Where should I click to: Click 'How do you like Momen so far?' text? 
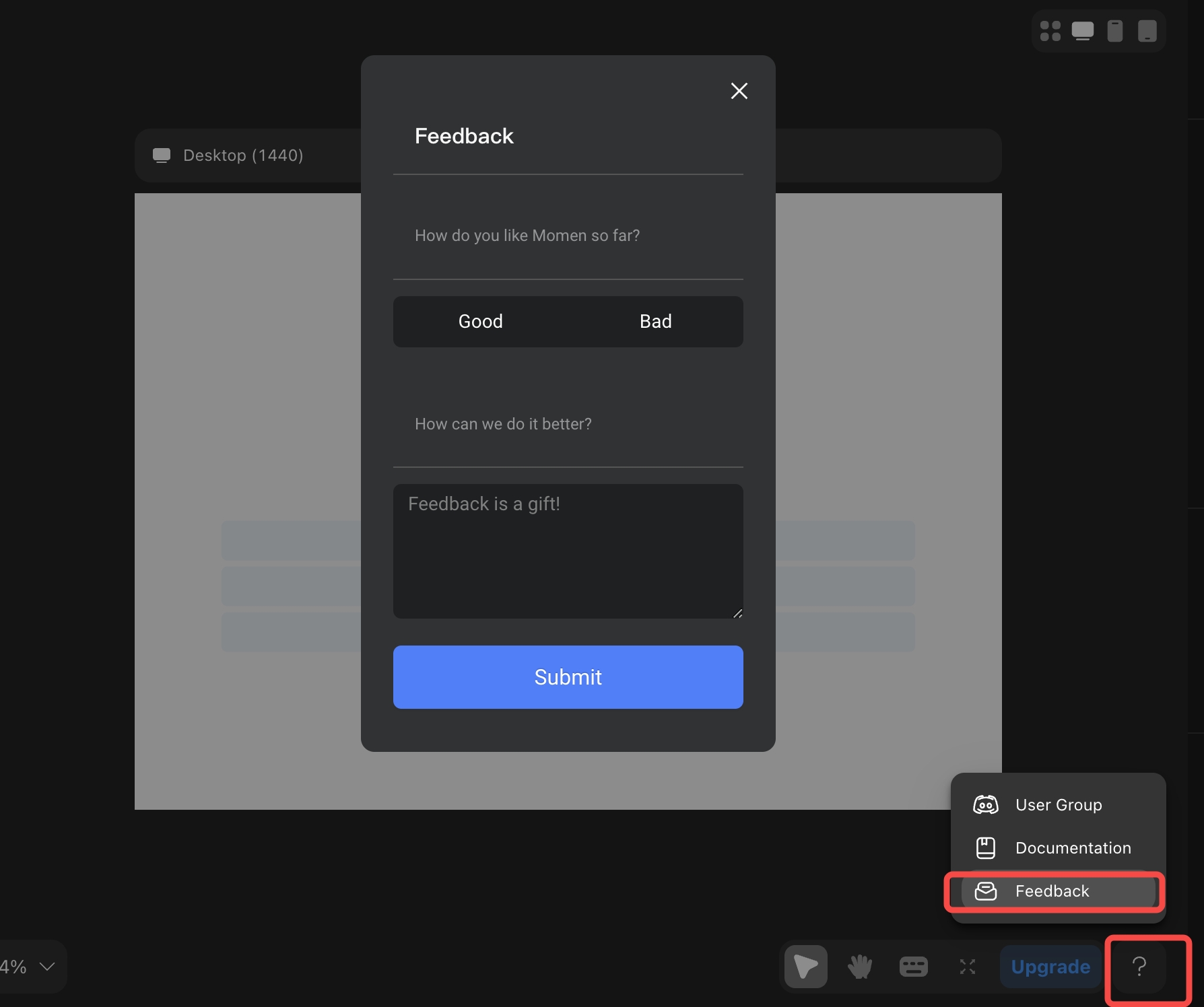pyautogui.click(x=527, y=236)
